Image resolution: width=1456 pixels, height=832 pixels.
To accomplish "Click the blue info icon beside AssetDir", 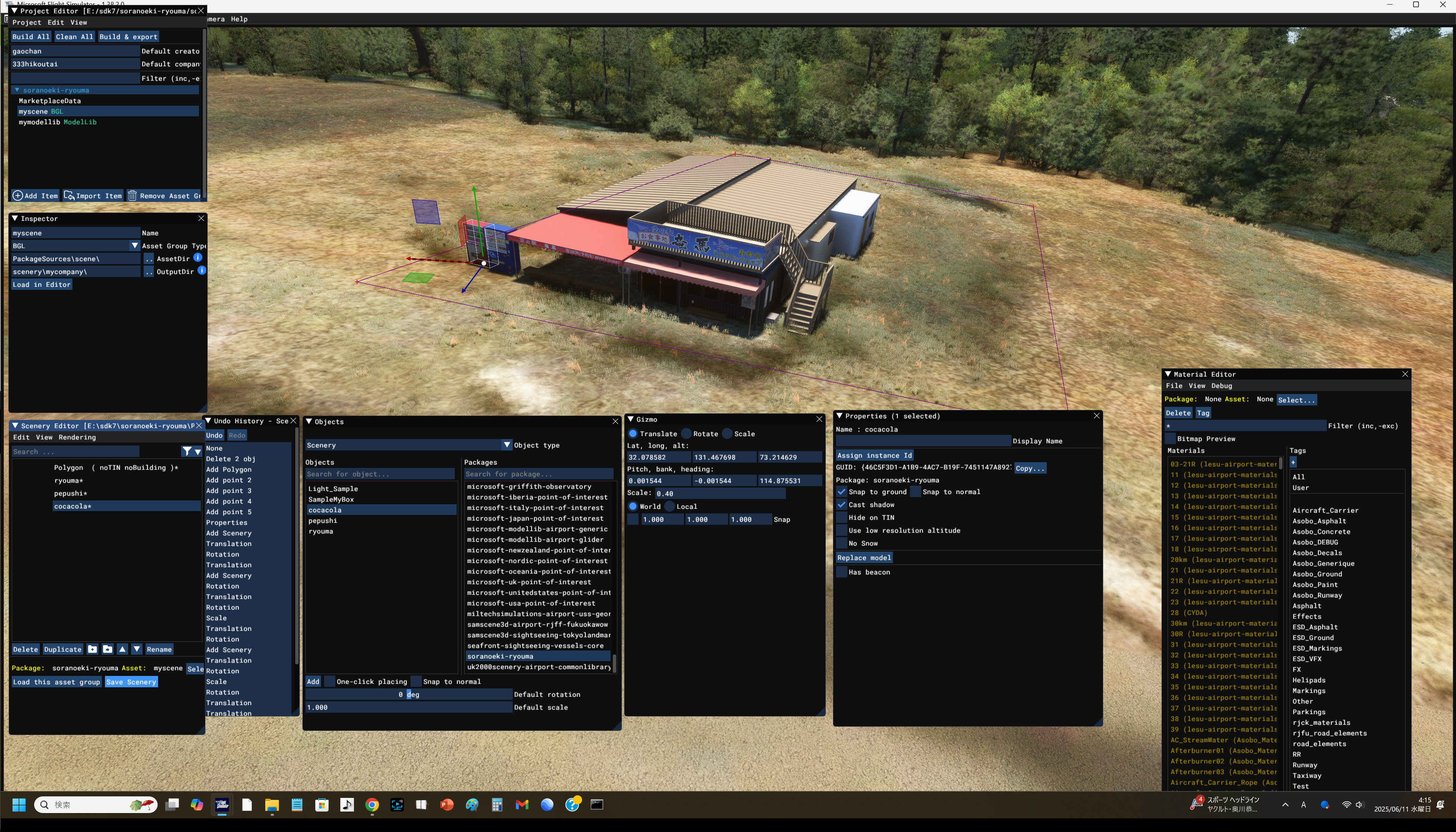I will point(198,258).
